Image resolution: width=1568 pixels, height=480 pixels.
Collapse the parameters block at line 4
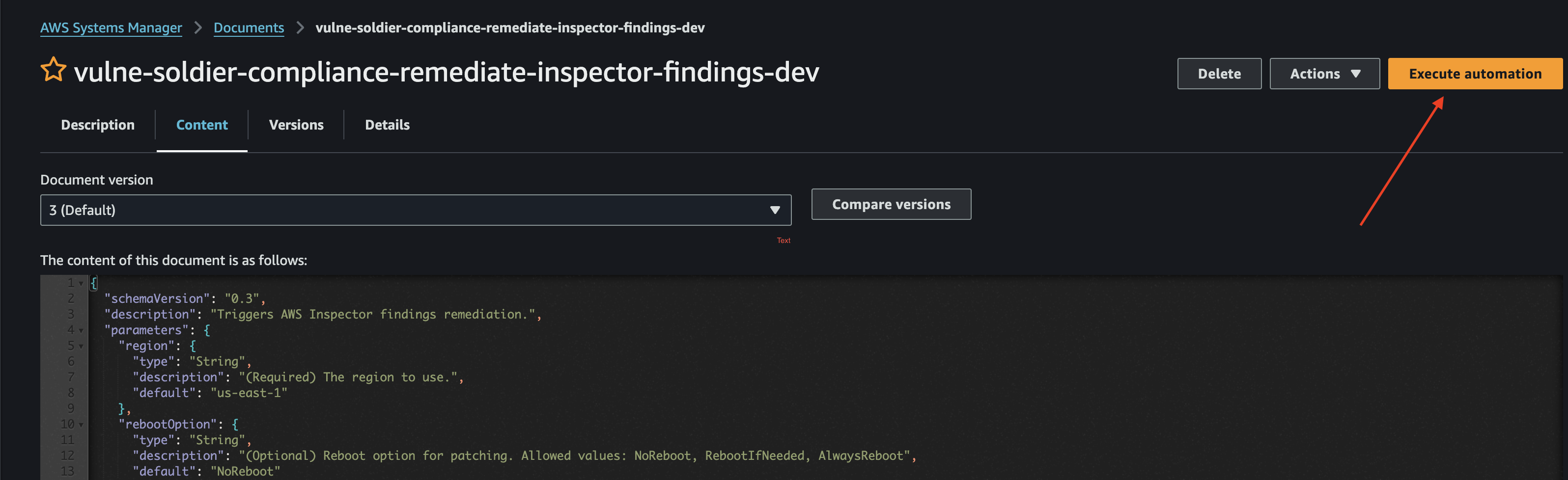pyautogui.click(x=81, y=330)
